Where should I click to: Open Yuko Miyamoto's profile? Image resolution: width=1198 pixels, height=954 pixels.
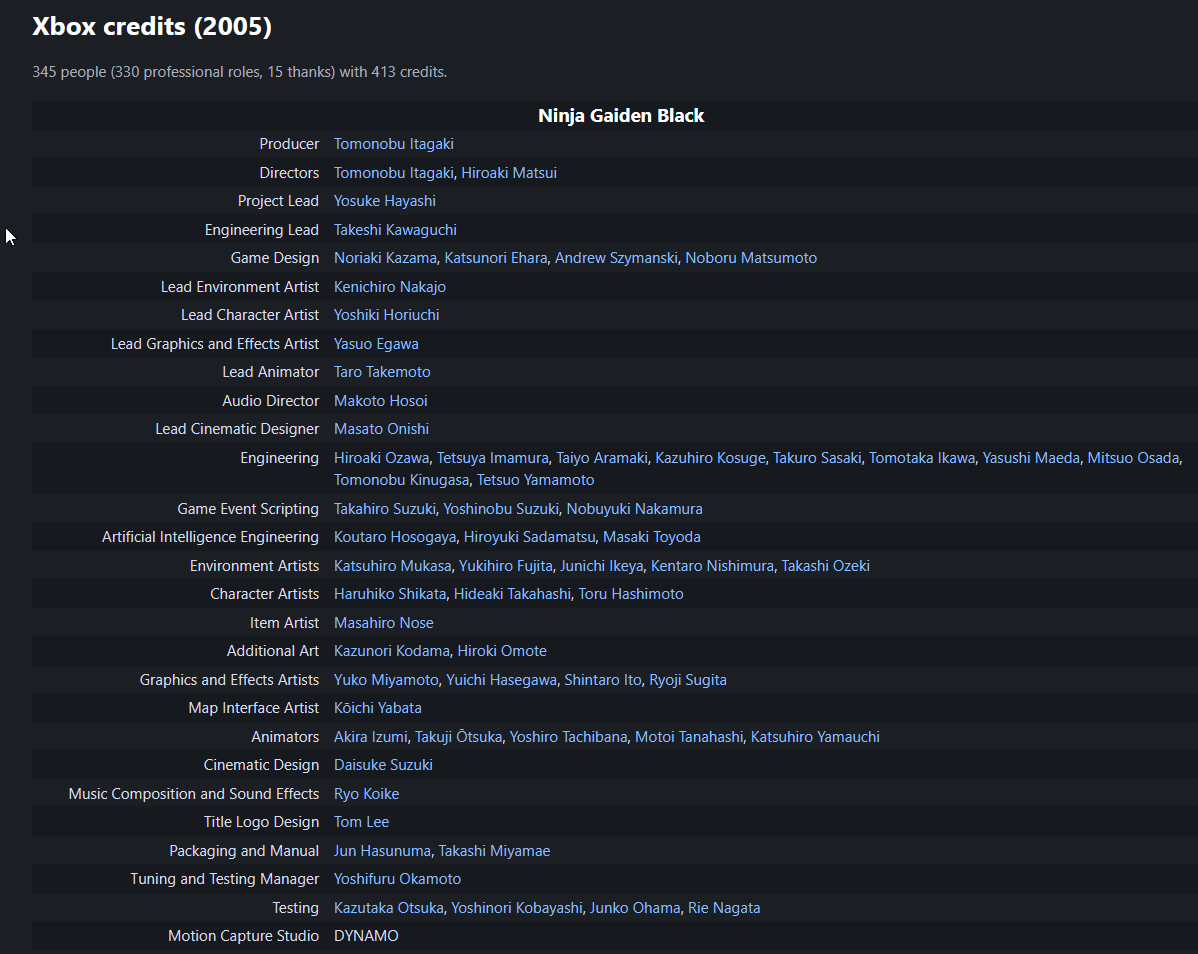[386, 680]
